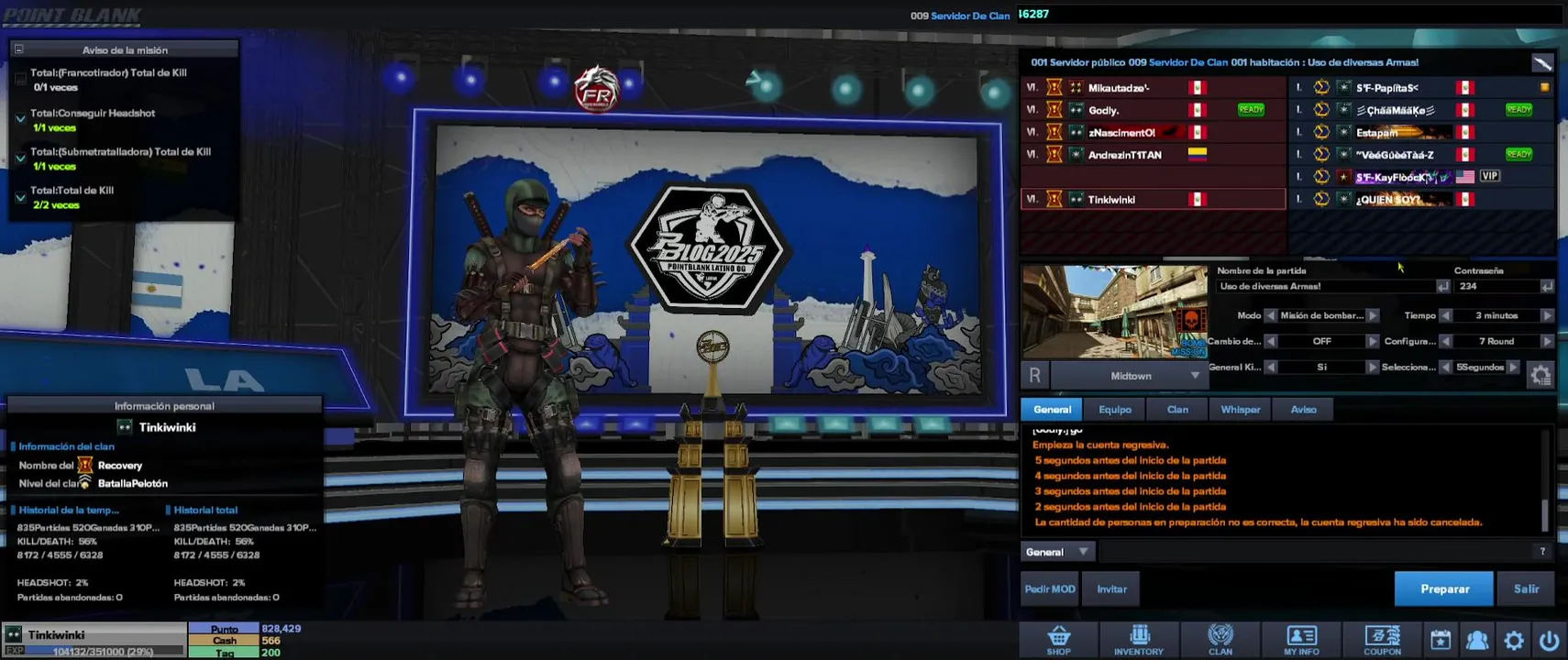1568x660 pixels.
Task: Click the USA flag beside S'F-KayFlock
Action: [x=1464, y=176]
